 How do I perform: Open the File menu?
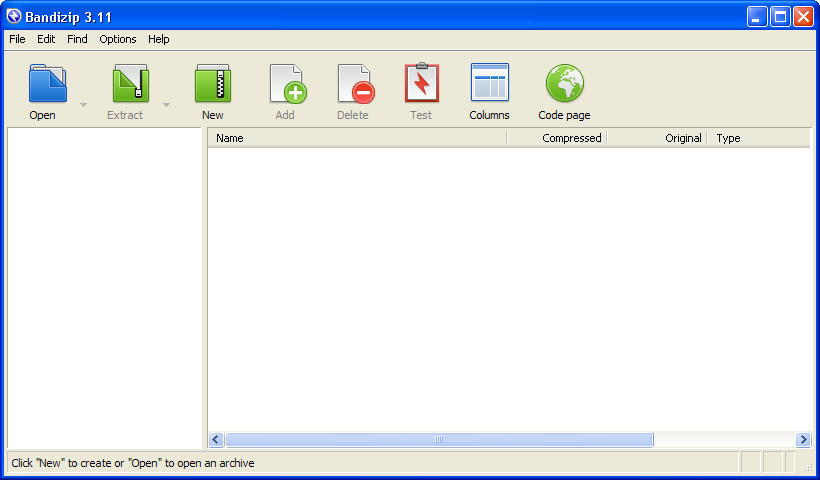coord(17,39)
